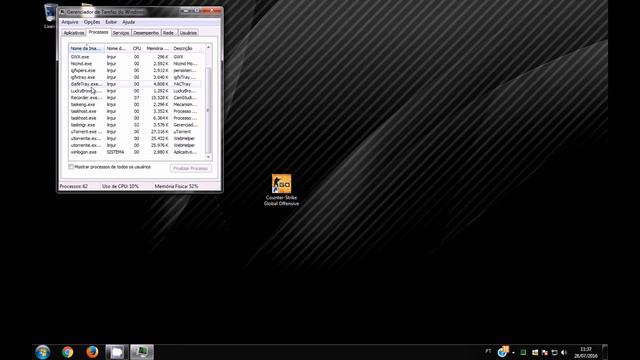Click the Task Manager title bar icon
Screen dimensions: 640x360
[x=62, y=12]
